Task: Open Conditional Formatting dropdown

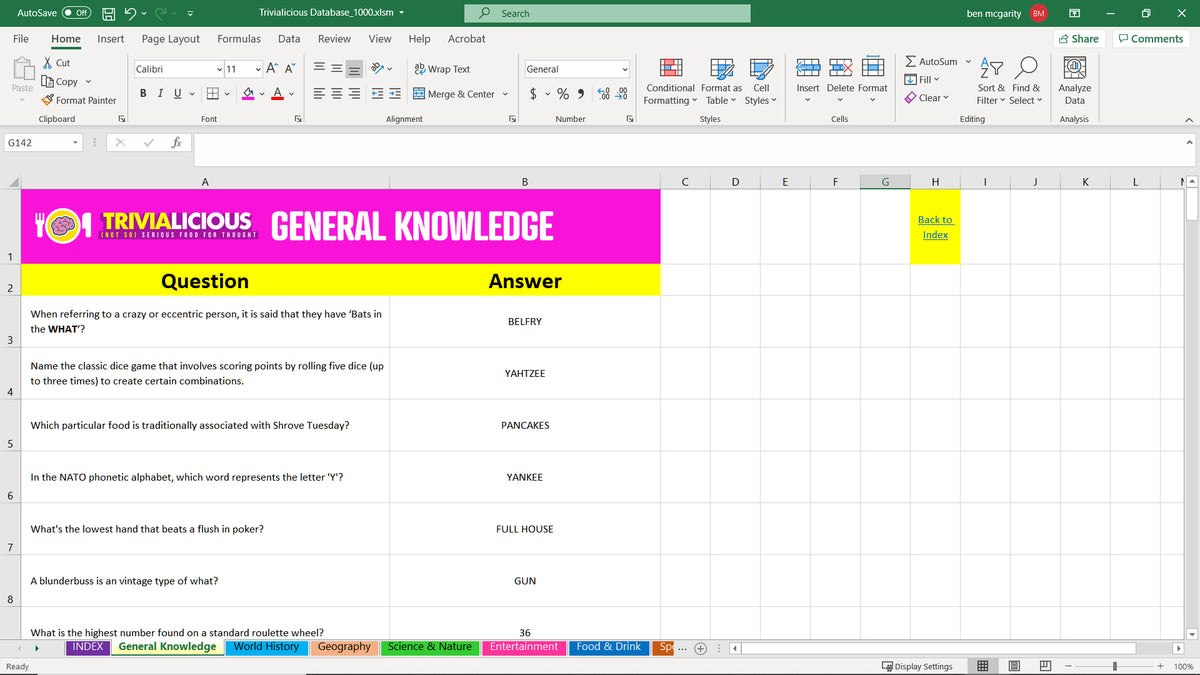Action: pos(670,82)
